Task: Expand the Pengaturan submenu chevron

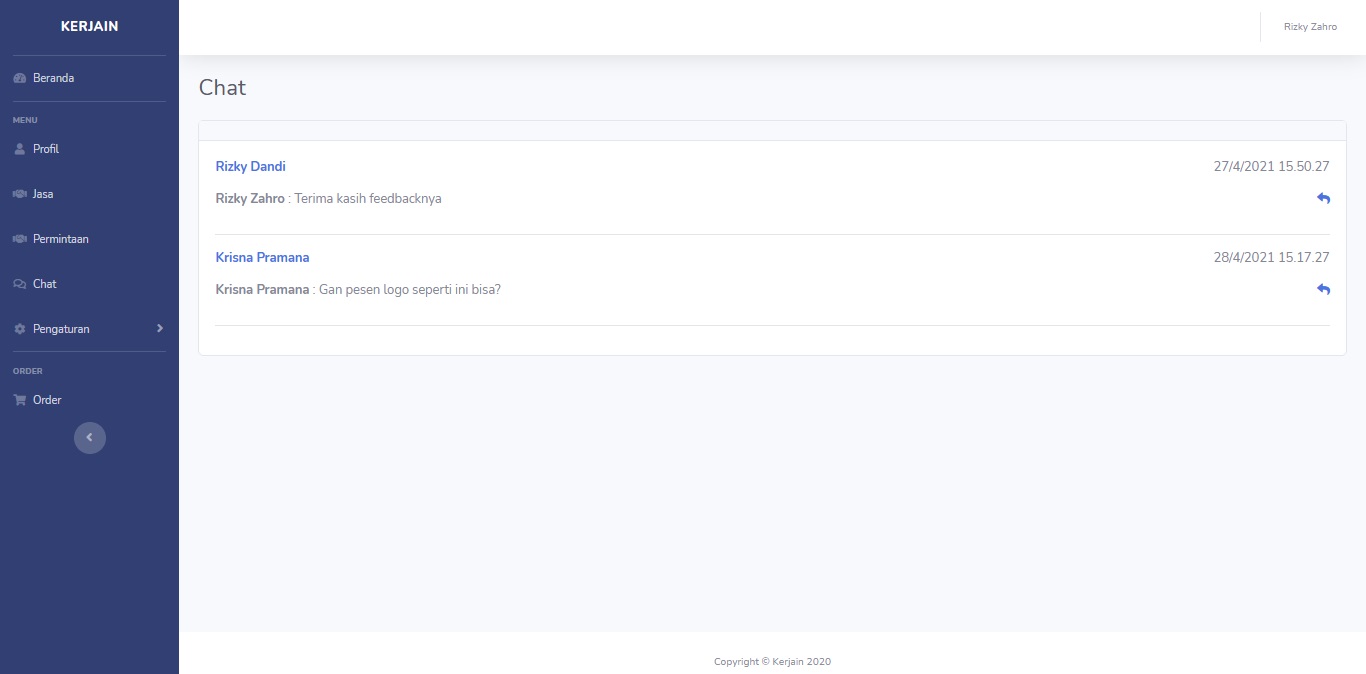Action: click(159, 328)
